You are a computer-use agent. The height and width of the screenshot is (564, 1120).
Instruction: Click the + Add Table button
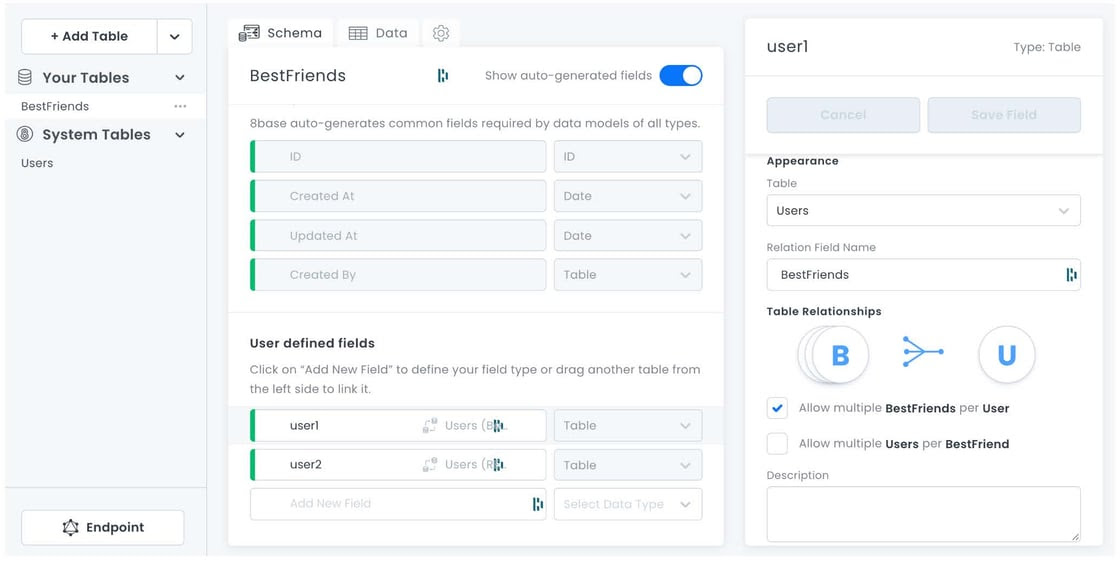89,36
